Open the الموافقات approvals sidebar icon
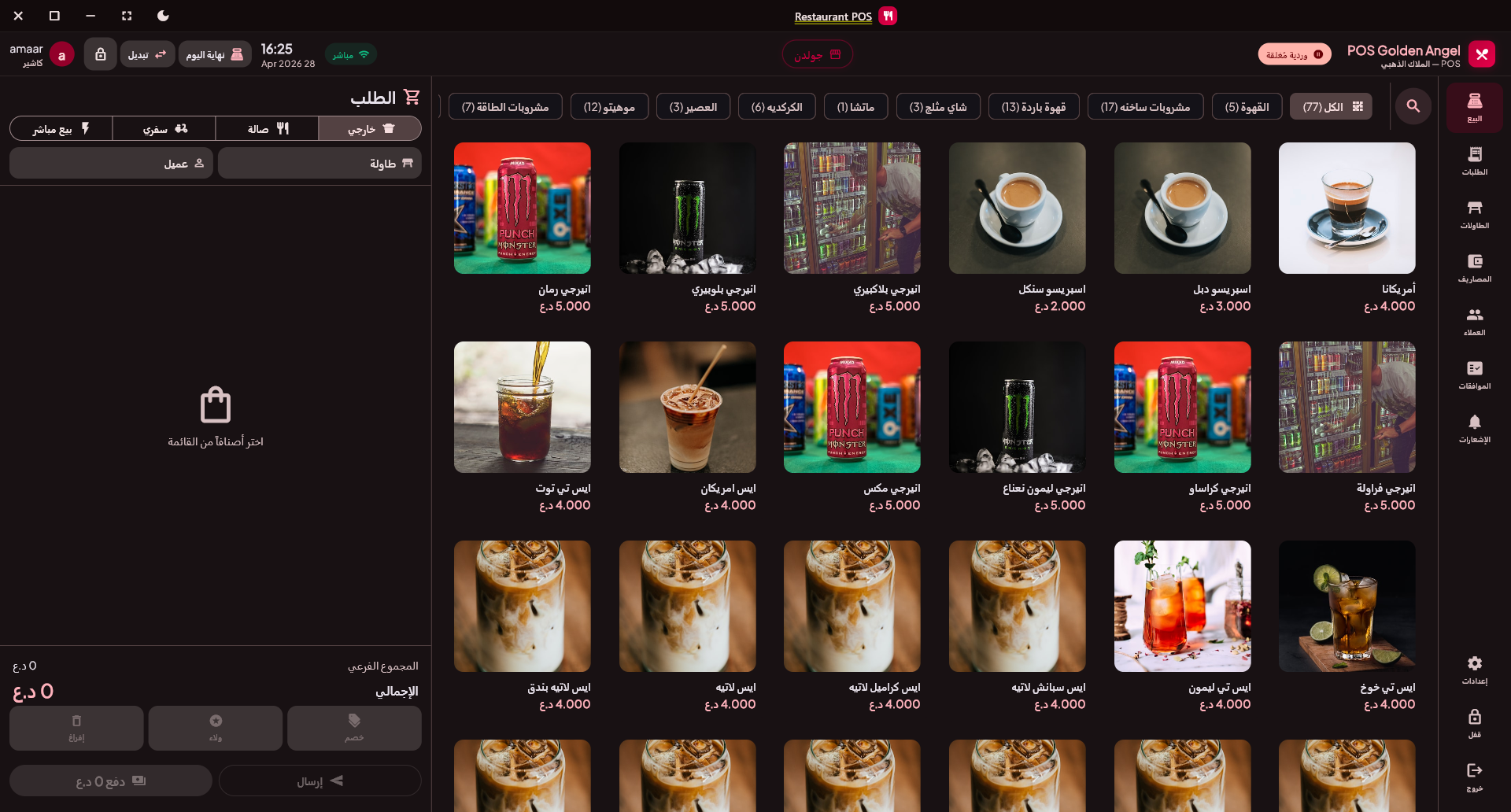Screen dimensions: 1511x812 tap(1474, 375)
